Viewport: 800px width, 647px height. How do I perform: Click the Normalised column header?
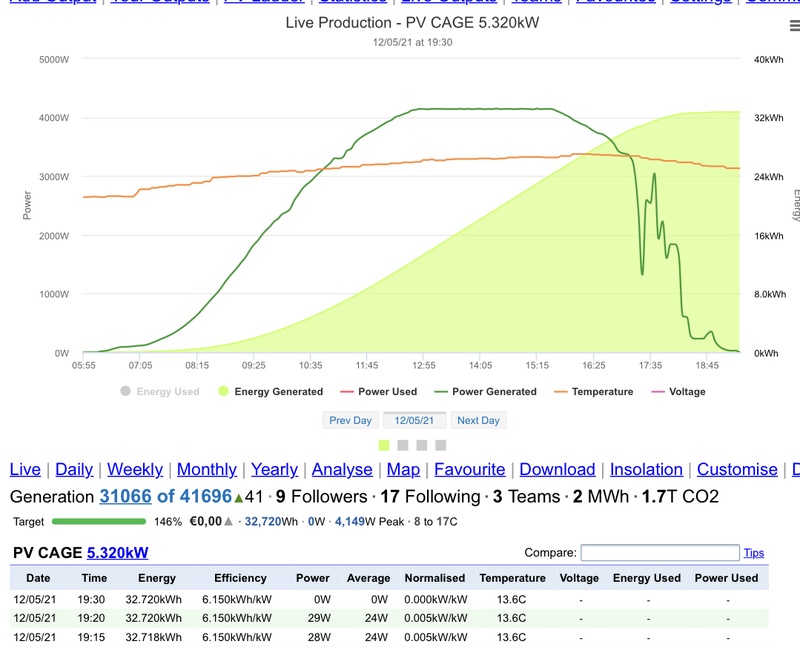(x=435, y=578)
